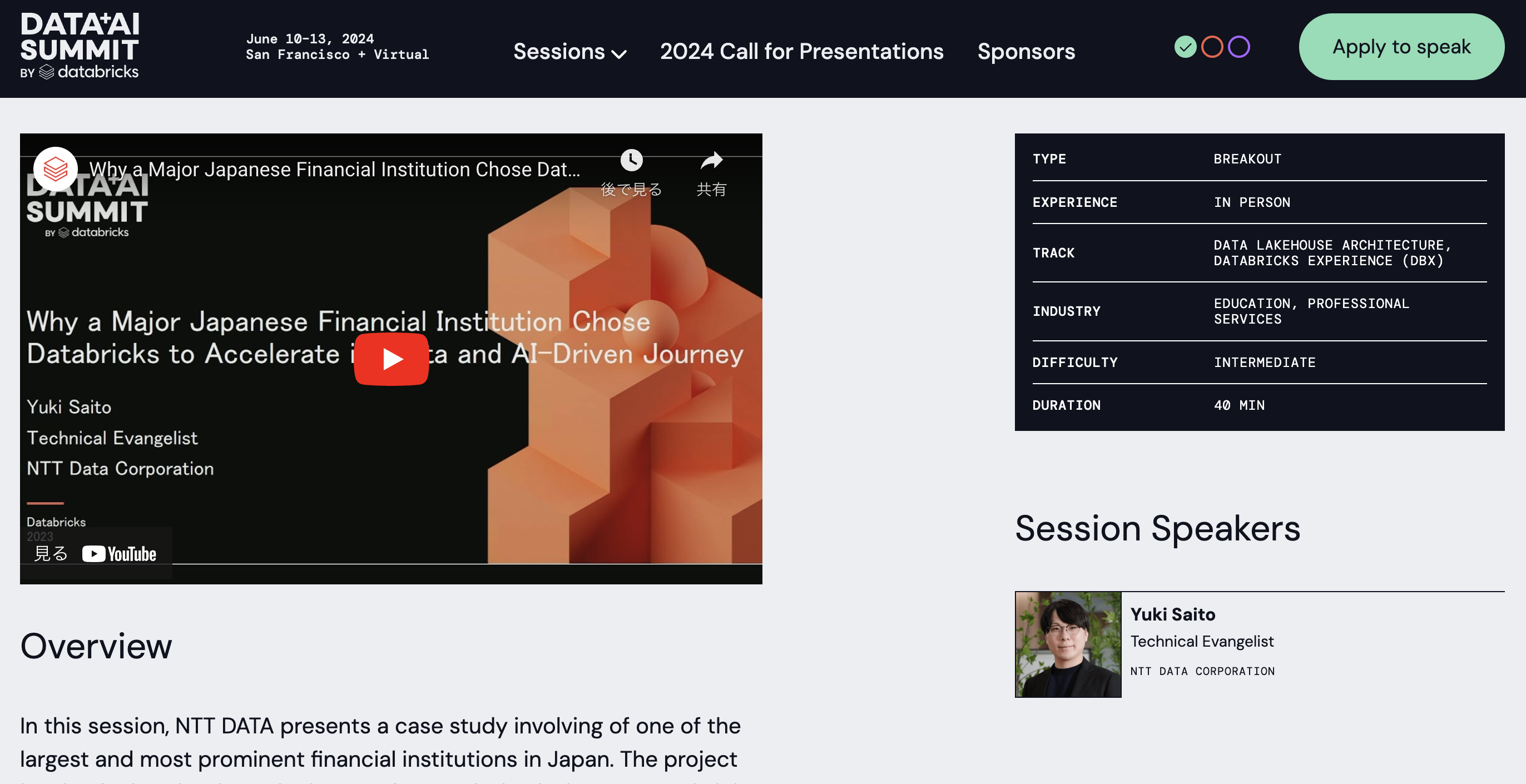Open video on YouTube via logo
Image resolution: width=1526 pixels, height=784 pixels.
coord(119,554)
